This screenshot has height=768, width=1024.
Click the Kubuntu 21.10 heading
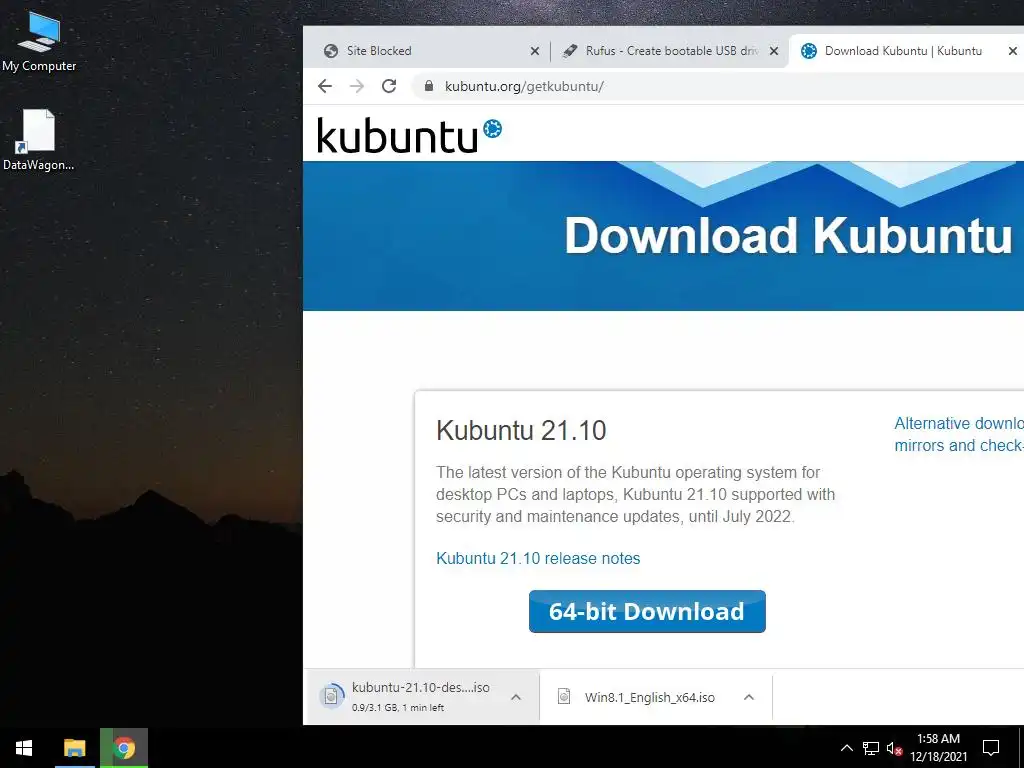coord(521,431)
